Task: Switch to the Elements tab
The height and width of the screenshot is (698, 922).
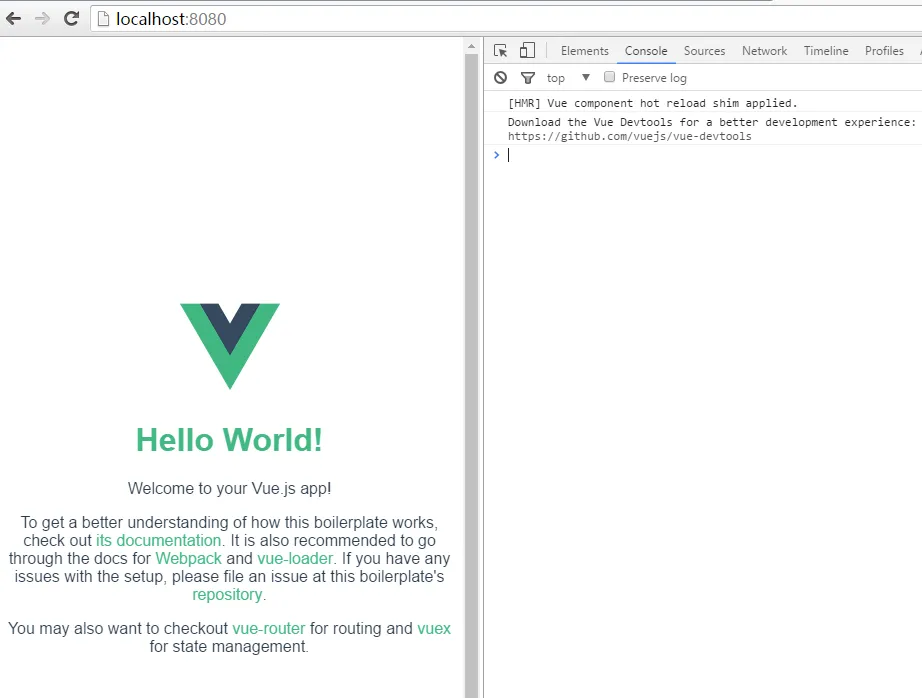Action: [x=584, y=51]
